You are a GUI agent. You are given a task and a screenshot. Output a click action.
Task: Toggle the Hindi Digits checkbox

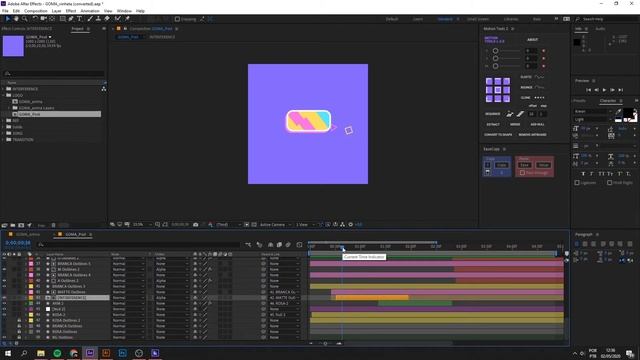tap(609, 183)
